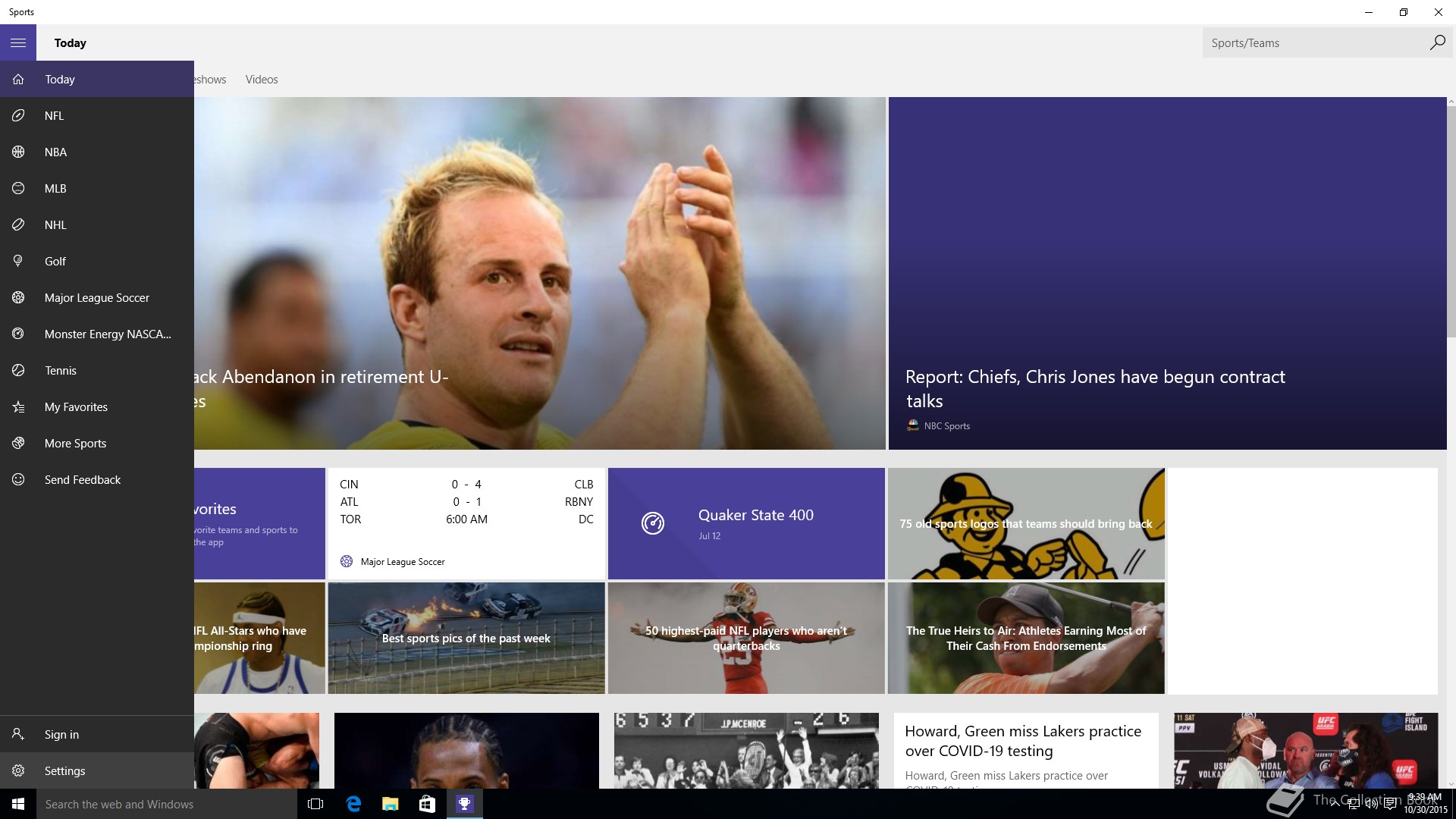Click the Search the web and Windows box
This screenshot has width=1456, height=819.
(x=167, y=804)
